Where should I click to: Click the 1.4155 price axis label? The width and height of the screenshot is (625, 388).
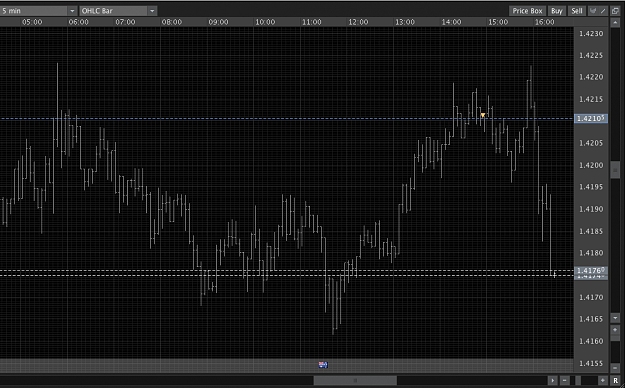coord(591,363)
